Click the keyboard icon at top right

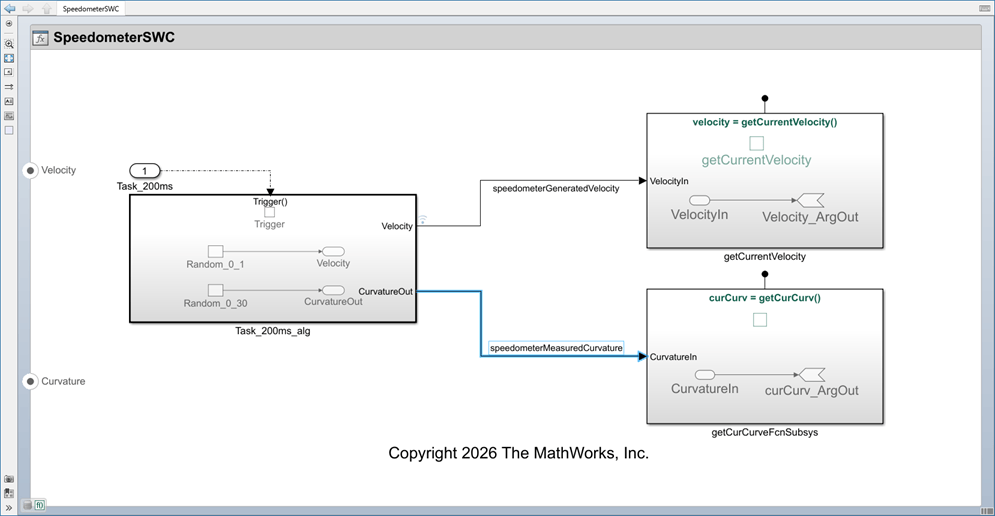pyautogui.click(x=985, y=8)
